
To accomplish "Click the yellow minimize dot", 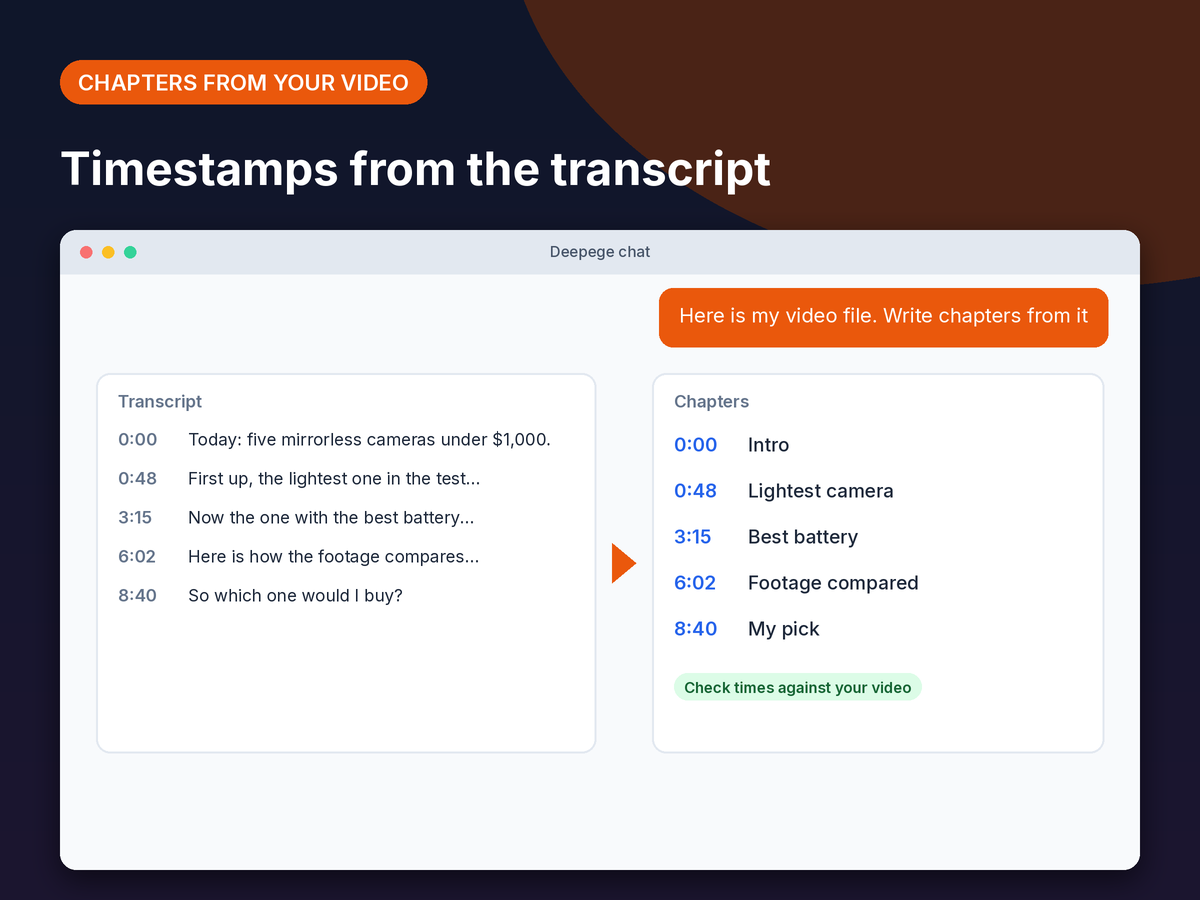I will coord(108,252).
